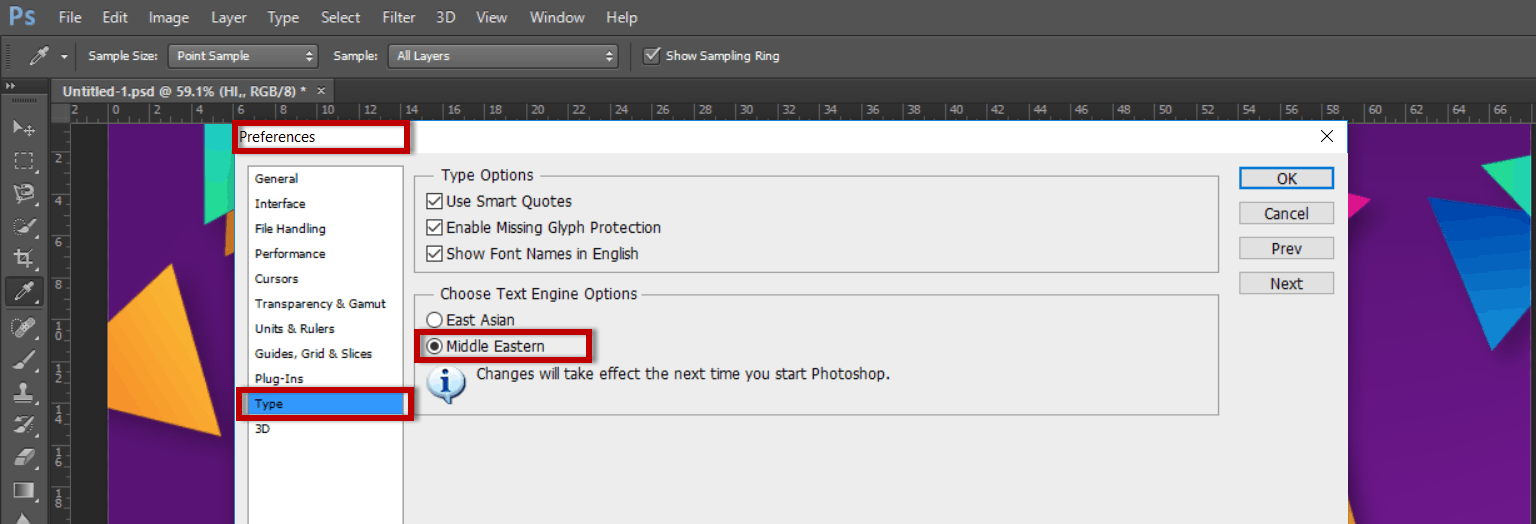
Task: Open Transparency & Gamut preferences
Action: pos(325,304)
